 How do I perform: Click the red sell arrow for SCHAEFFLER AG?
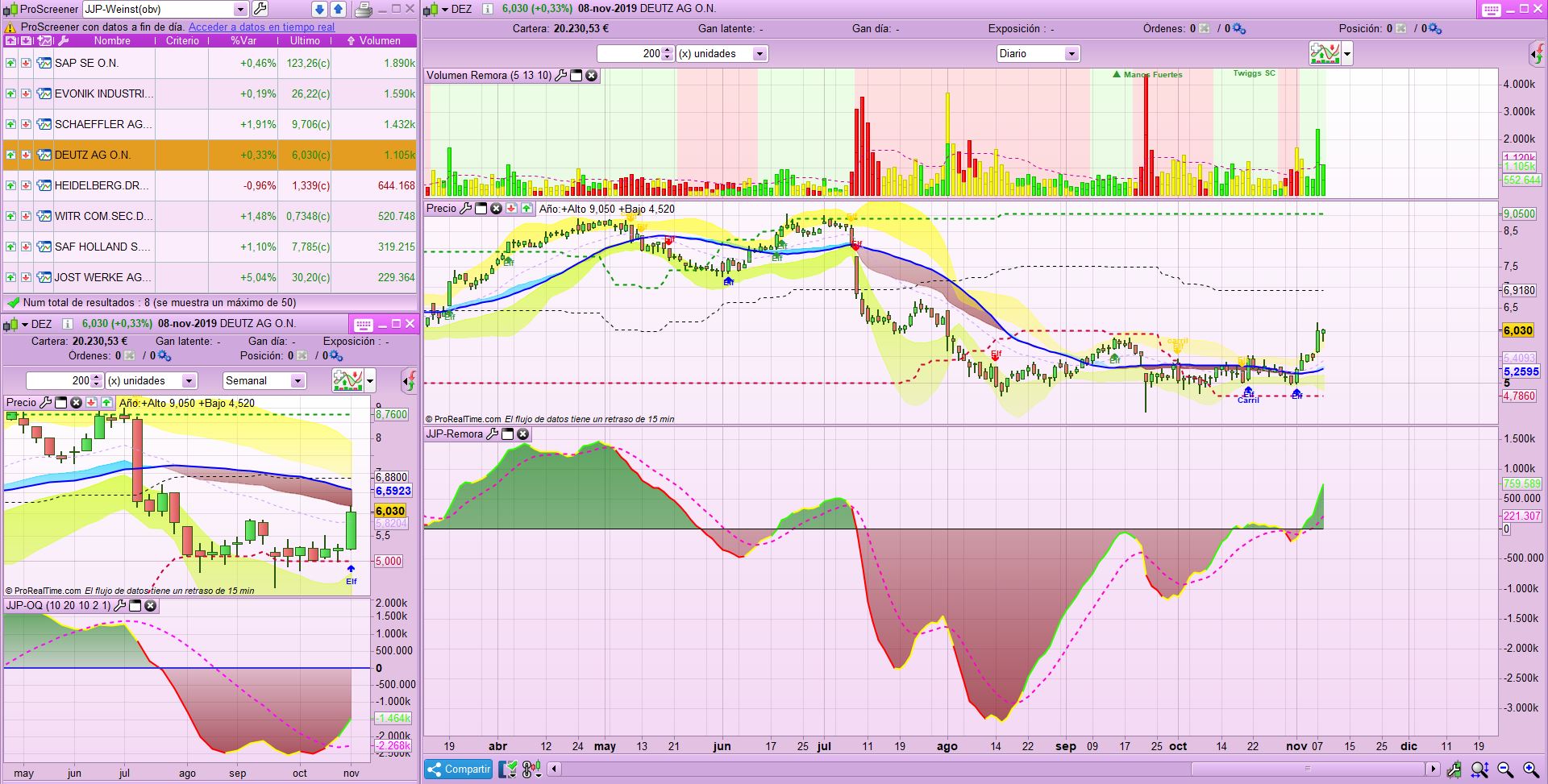(26, 124)
